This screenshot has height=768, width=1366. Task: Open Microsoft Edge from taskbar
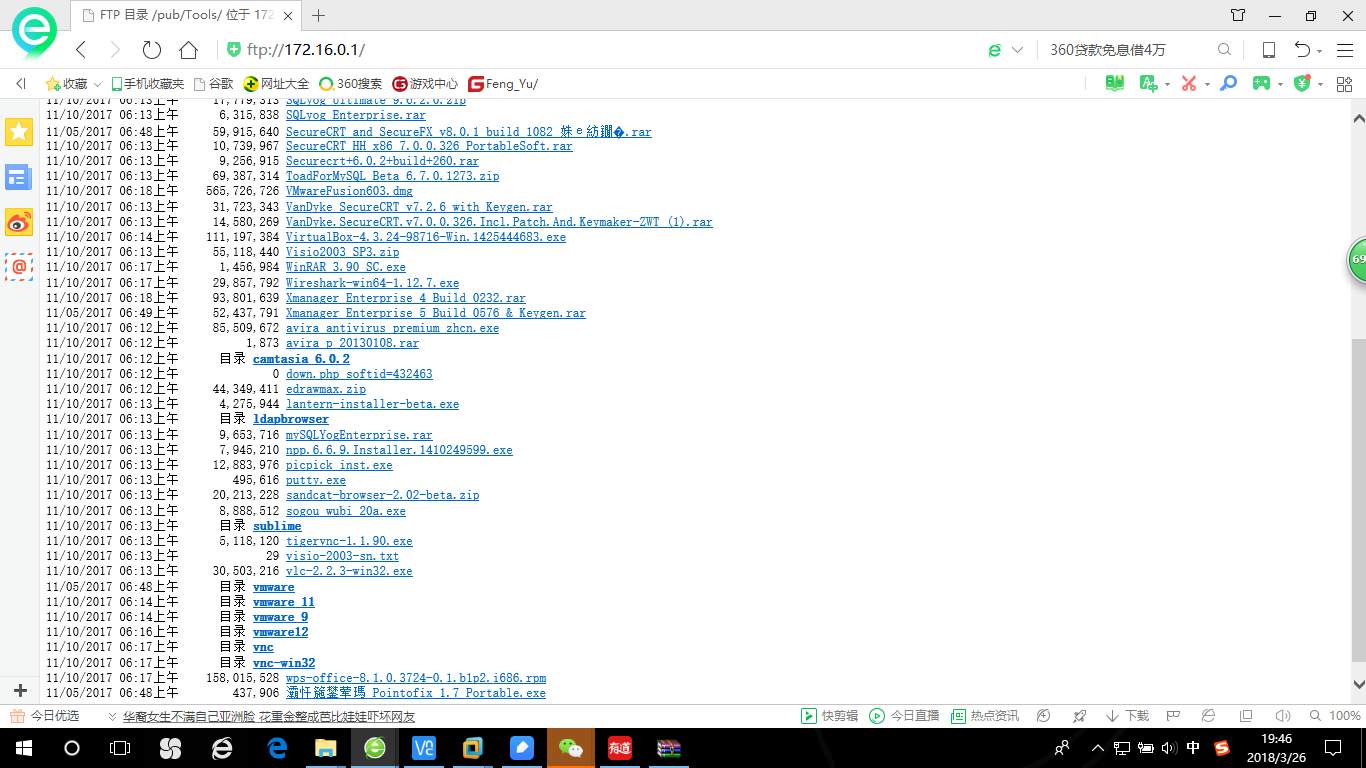(277, 748)
